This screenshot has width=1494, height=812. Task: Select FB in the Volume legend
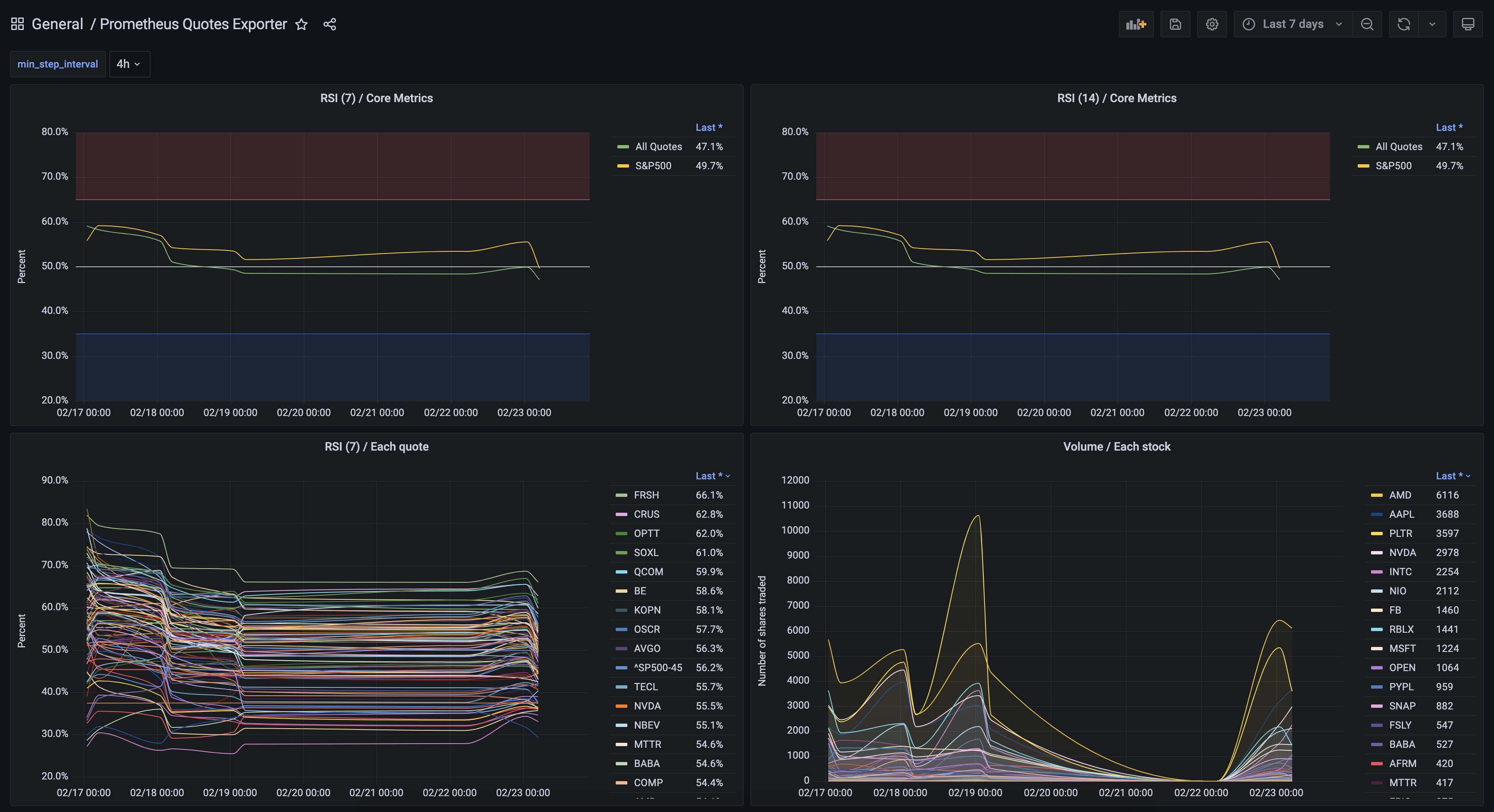coord(1395,610)
